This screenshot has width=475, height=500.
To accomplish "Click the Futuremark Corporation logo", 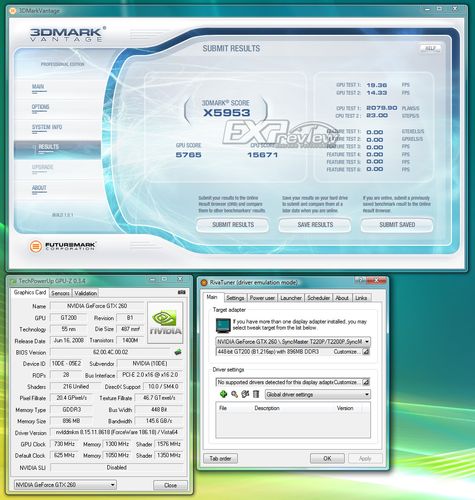I will coord(63,246).
